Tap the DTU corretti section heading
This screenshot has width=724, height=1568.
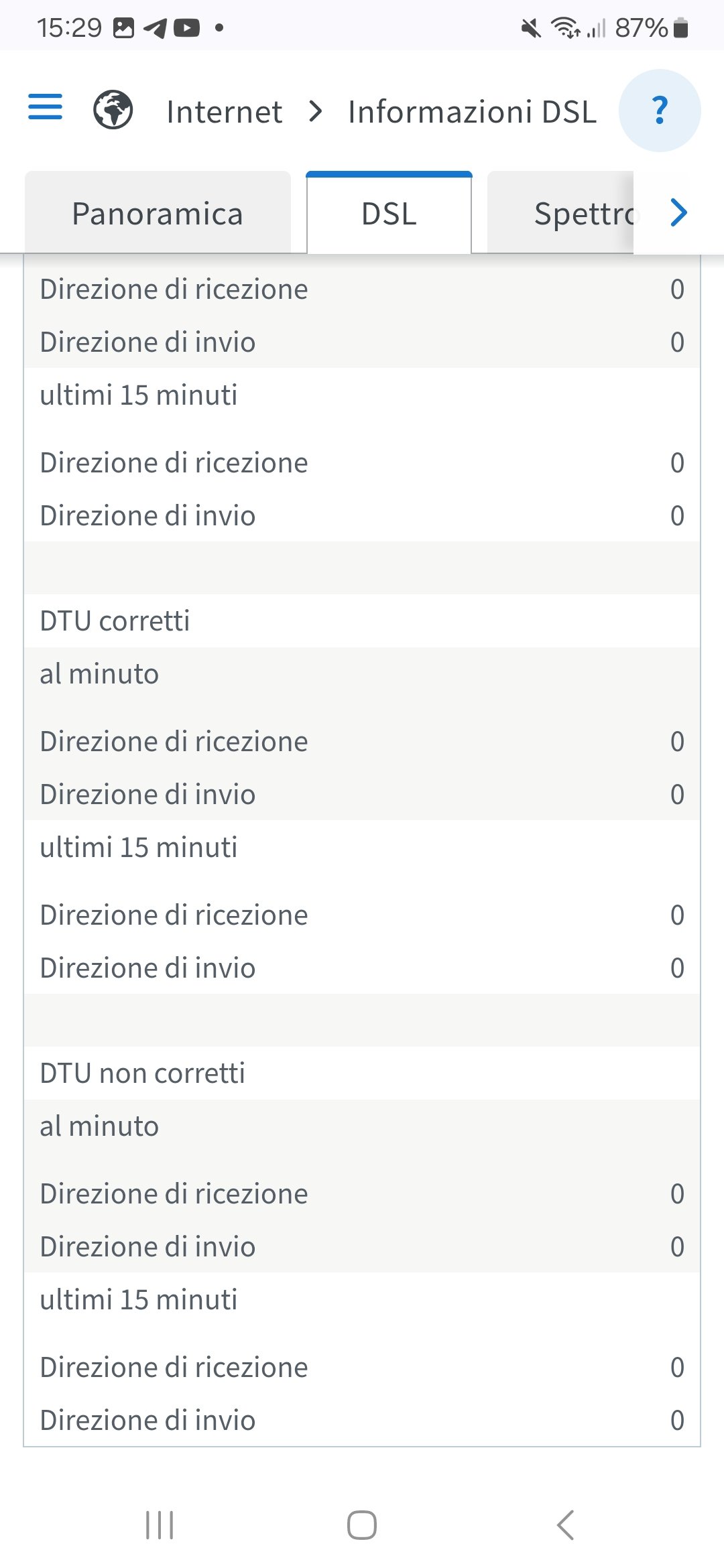coord(115,621)
